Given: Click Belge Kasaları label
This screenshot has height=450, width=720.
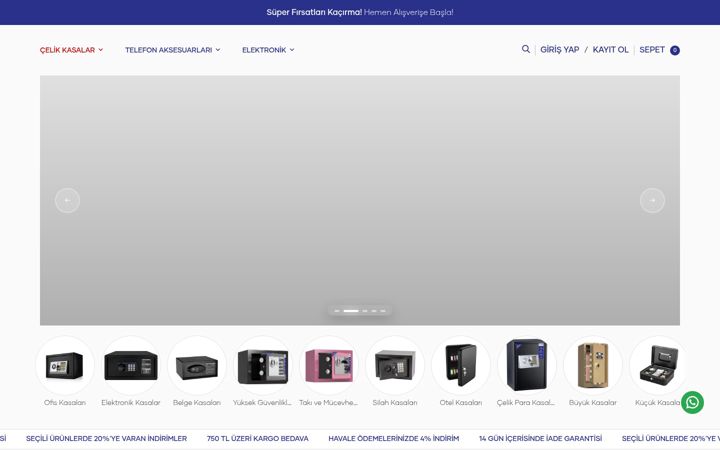Looking at the screenshot, I should pyautogui.click(x=197, y=403).
